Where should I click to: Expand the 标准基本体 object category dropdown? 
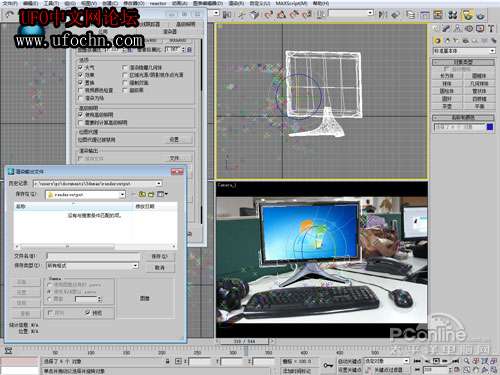pyautogui.click(x=492, y=51)
